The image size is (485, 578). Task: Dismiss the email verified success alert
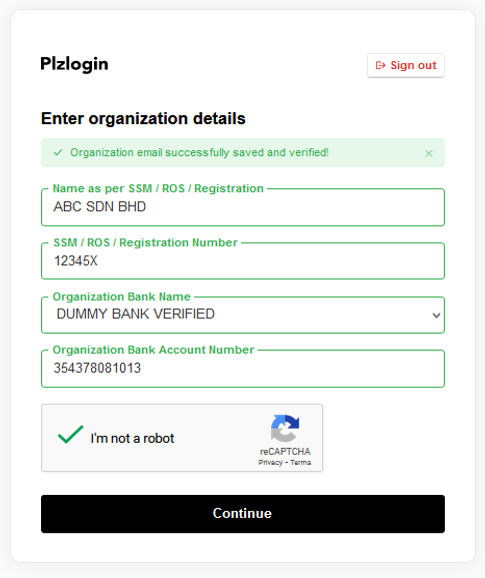coord(428,153)
